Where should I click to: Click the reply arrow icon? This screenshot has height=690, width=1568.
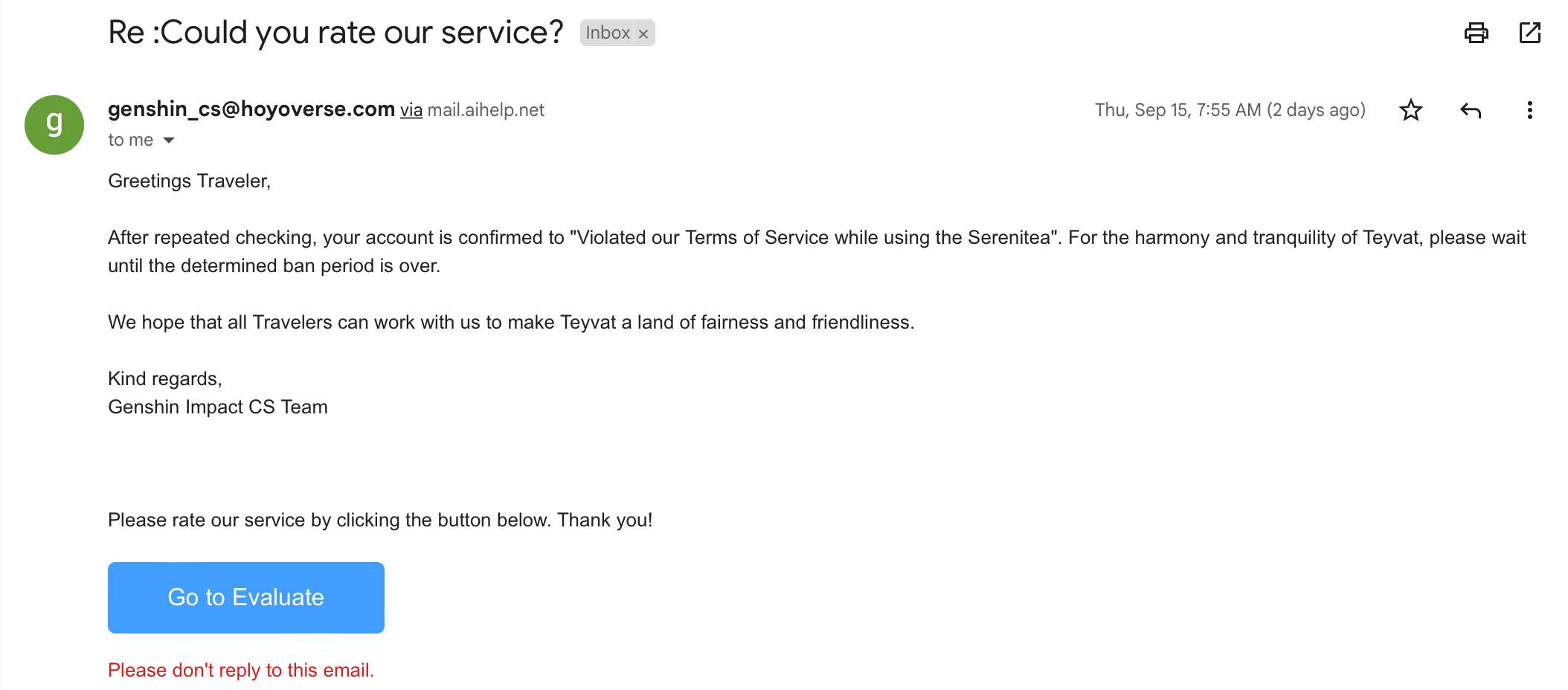point(1471,111)
